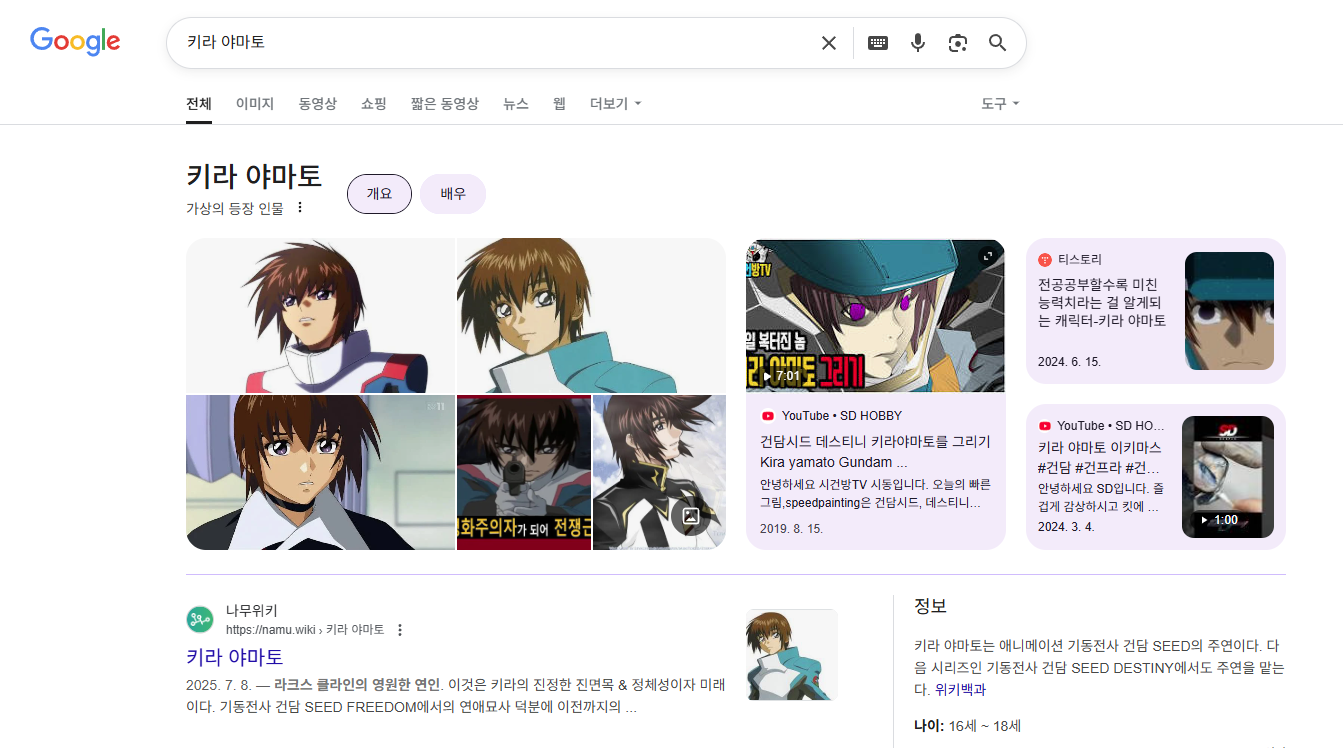Click the 2019. 8. 15. video date
This screenshot has width=1343, height=748.
point(791,528)
